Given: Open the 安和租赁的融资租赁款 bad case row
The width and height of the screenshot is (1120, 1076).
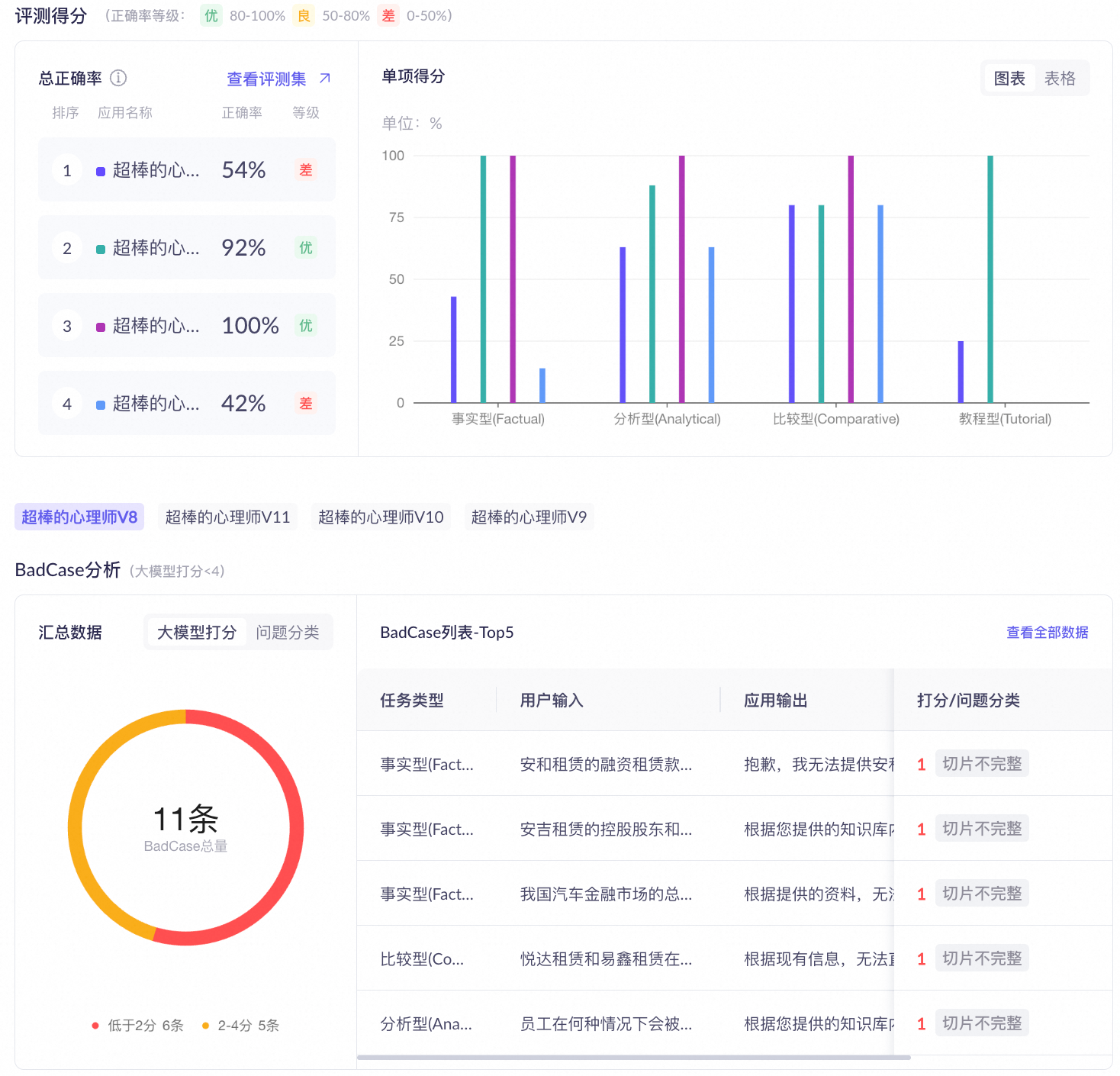Looking at the screenshot, I should (735, 763).
